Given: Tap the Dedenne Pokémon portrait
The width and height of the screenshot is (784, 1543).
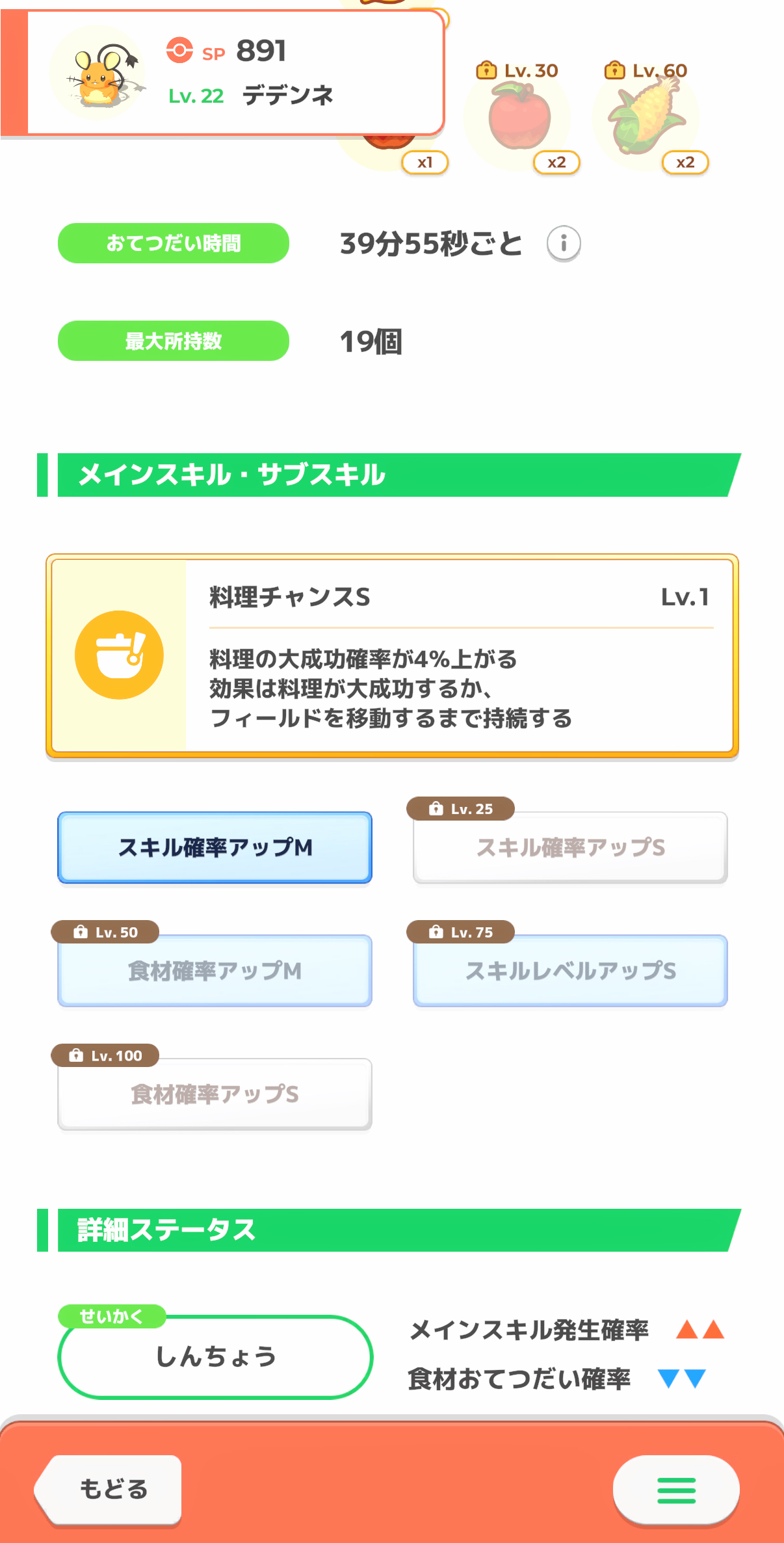Looking at the screenshot, I should 99,73.
